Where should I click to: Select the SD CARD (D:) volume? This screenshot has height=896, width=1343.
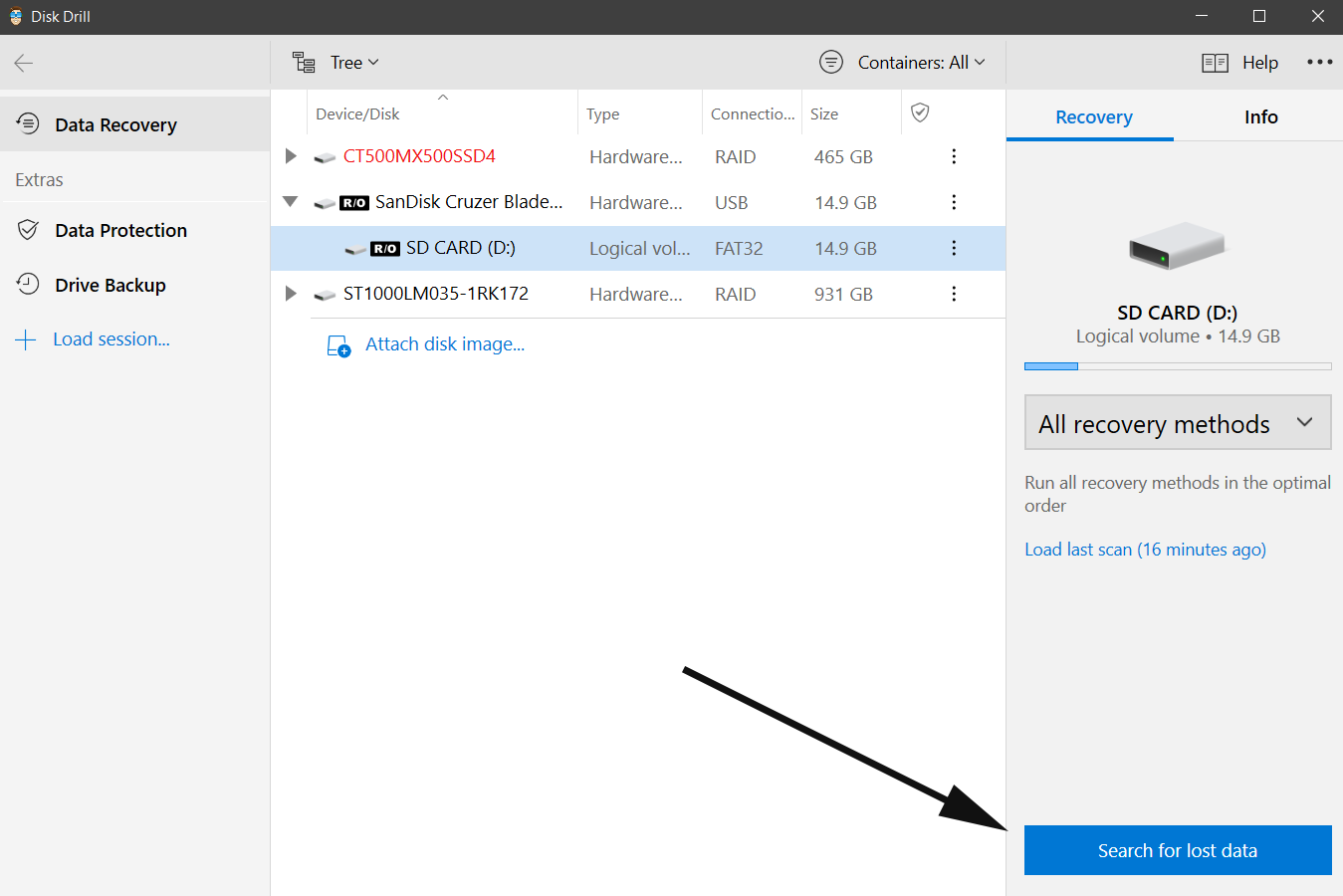coord(461,248)
